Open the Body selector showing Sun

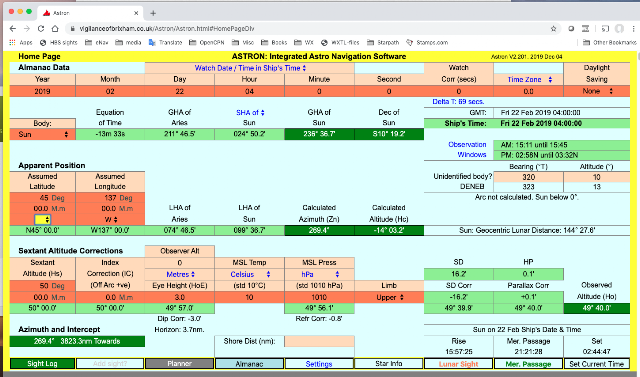click(42, 134)
